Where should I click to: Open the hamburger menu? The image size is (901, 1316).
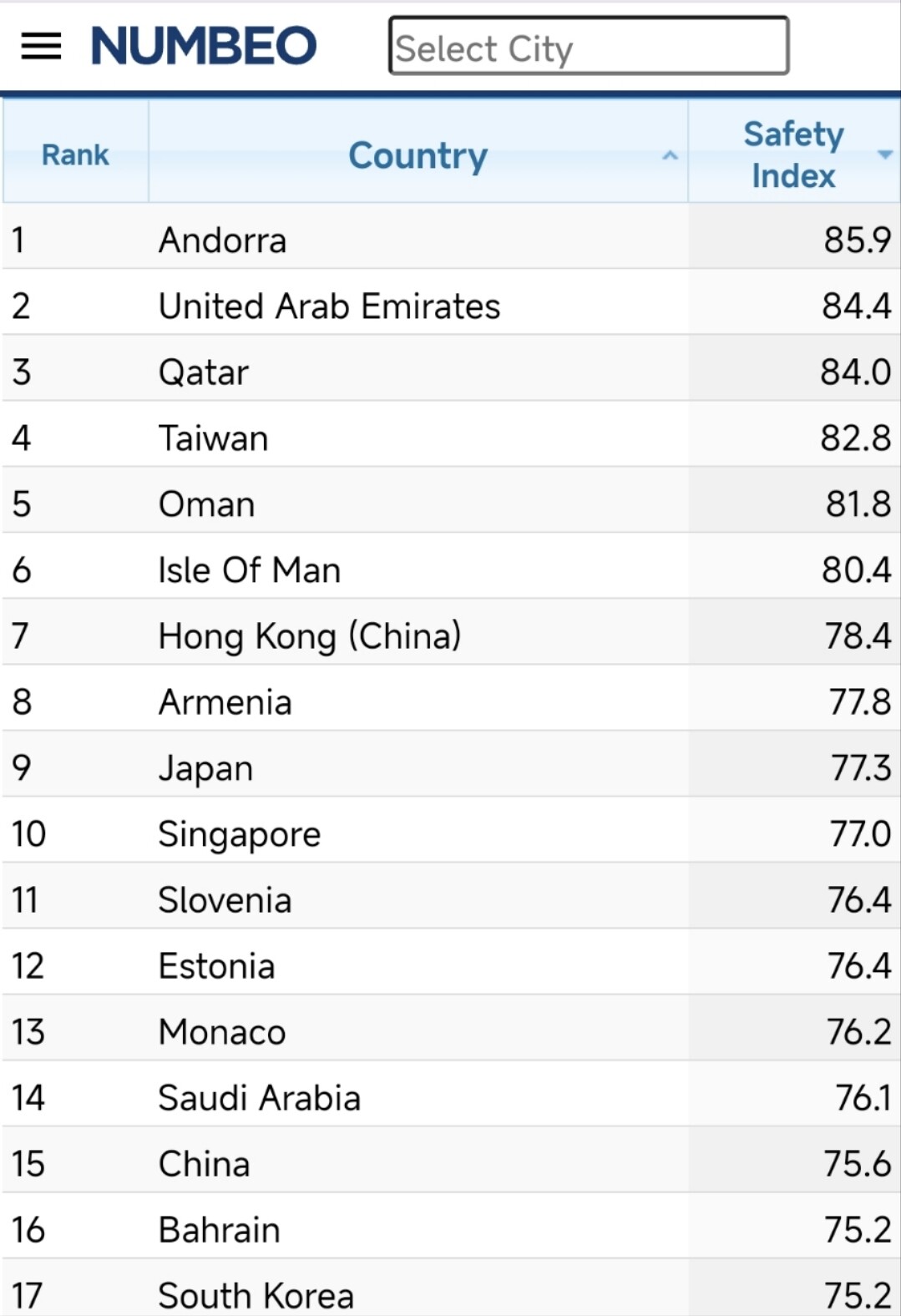click(x=41, y=46)
